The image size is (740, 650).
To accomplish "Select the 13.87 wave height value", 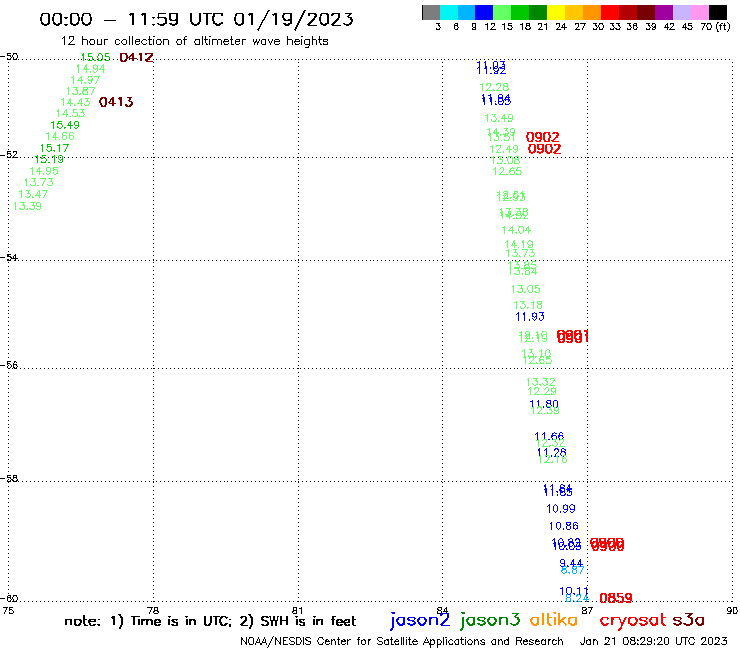I will tap(81, 91).
